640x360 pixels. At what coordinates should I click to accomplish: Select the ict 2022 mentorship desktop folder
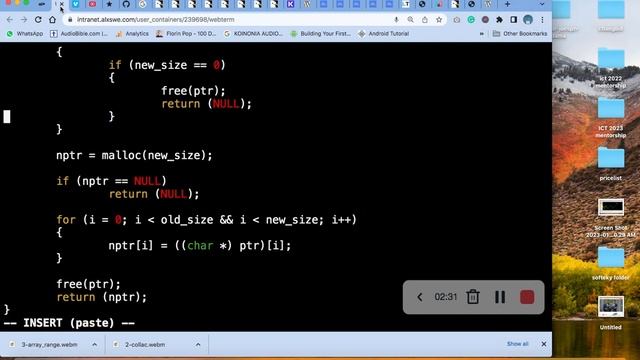611,68
